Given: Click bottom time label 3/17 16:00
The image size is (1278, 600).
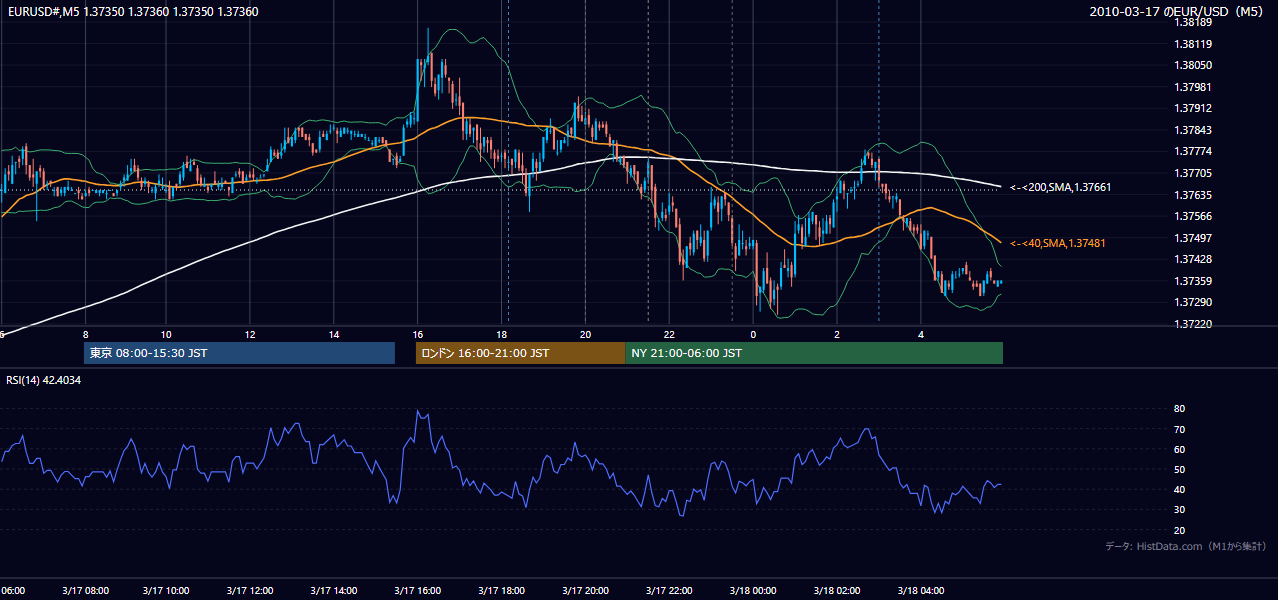Looking at the screenshot, I should coord(418,590).
